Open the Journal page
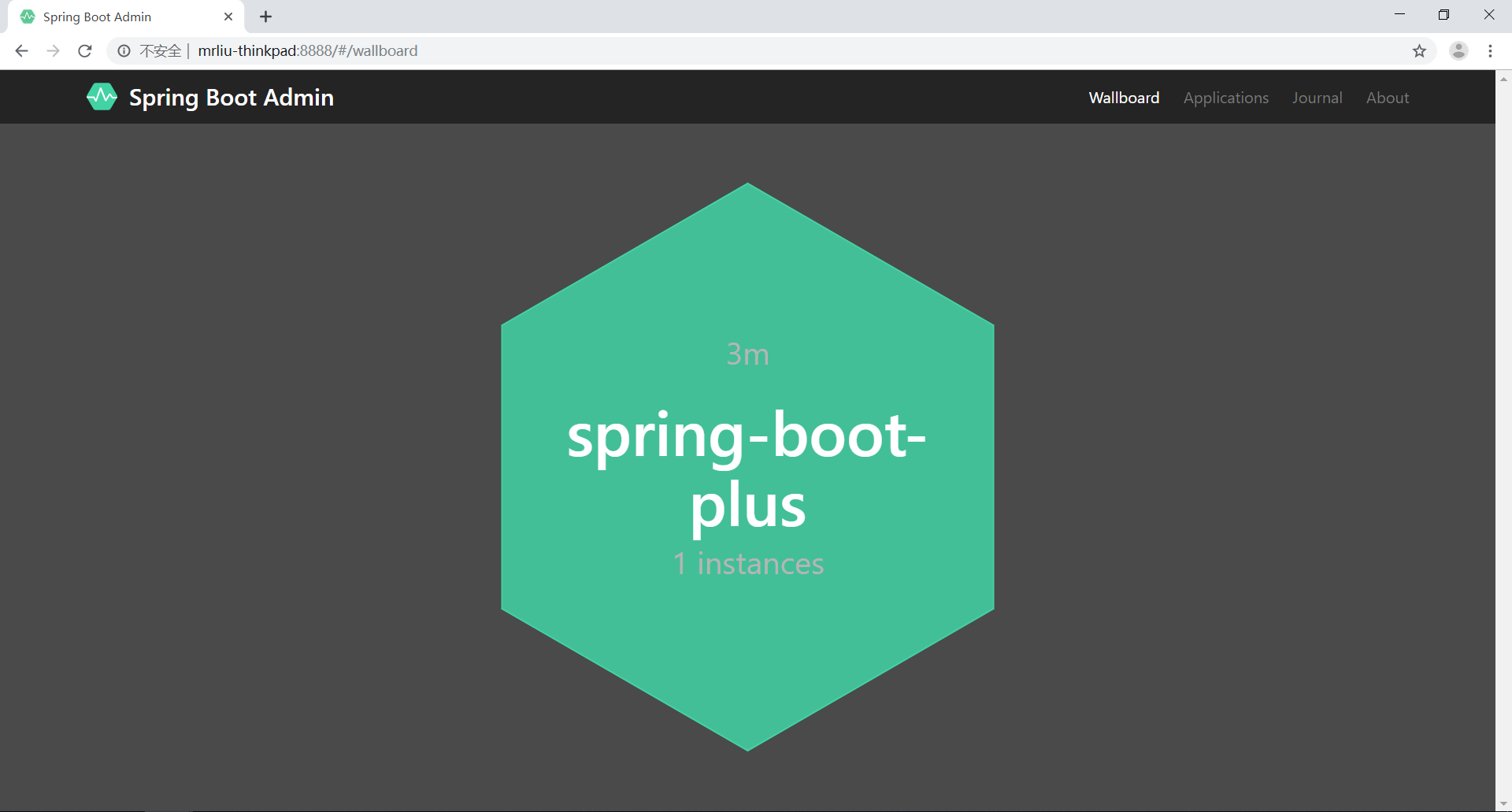This screenshot has width=1512, height=812. [1317, 98]
